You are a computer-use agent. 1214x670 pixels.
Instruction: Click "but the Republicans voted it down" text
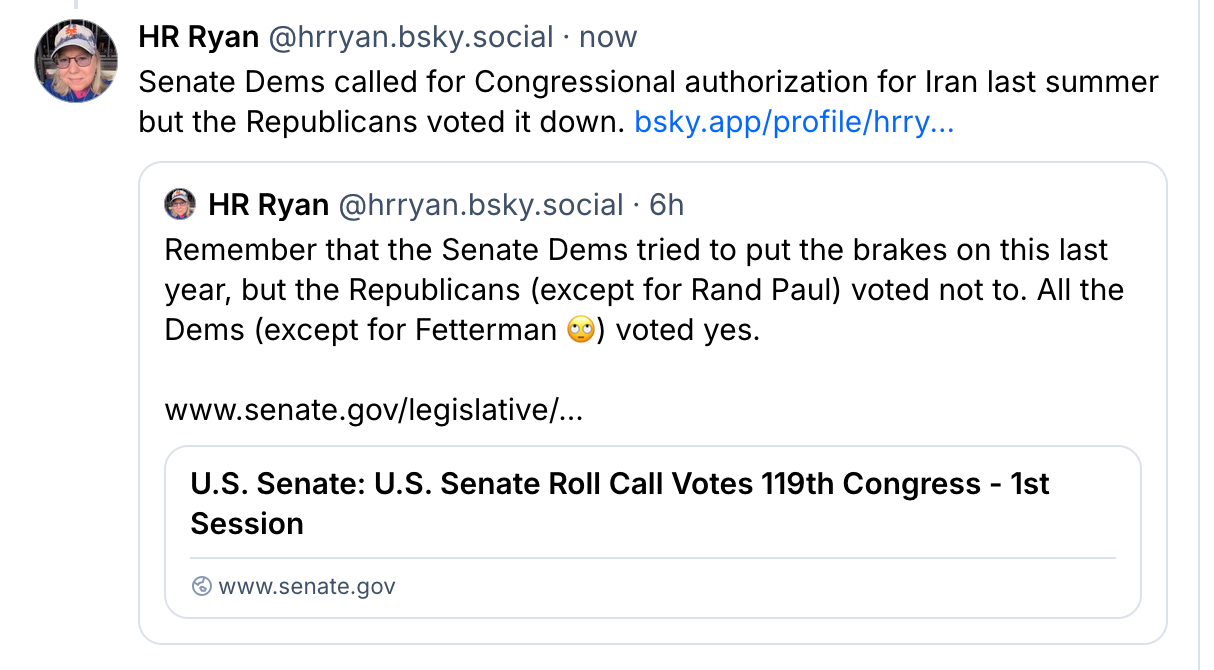pyautogui.click(x=382, y=122)
